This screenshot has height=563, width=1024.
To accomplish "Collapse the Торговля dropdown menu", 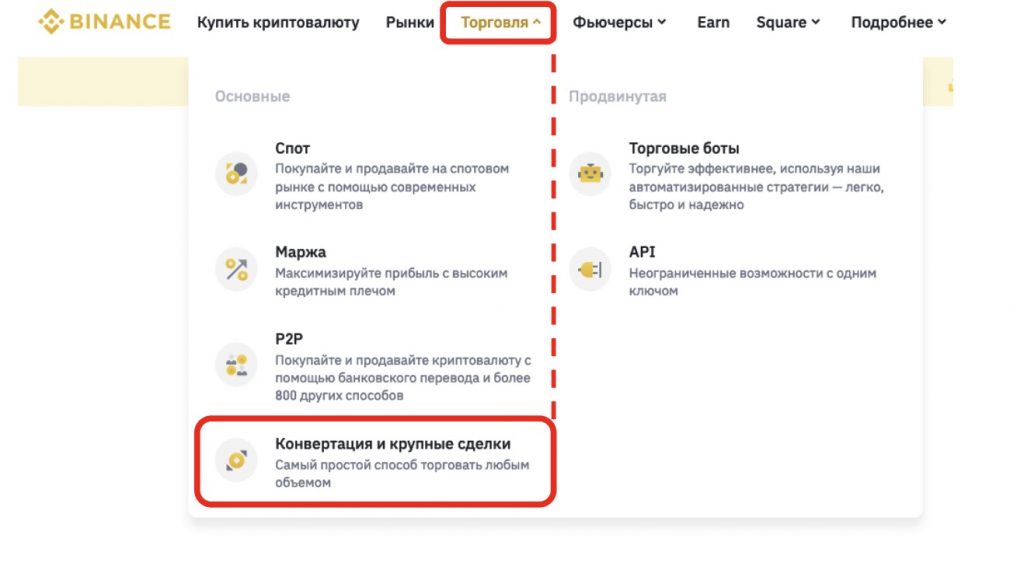I will pos(500,22).
